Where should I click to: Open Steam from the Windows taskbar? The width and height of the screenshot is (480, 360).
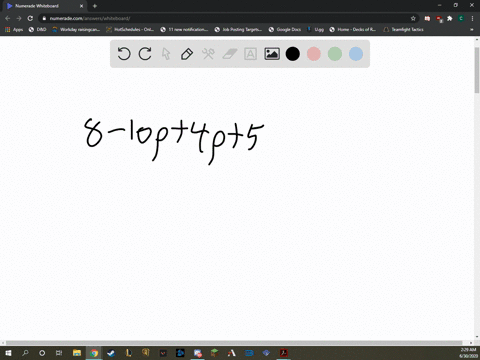111,353
